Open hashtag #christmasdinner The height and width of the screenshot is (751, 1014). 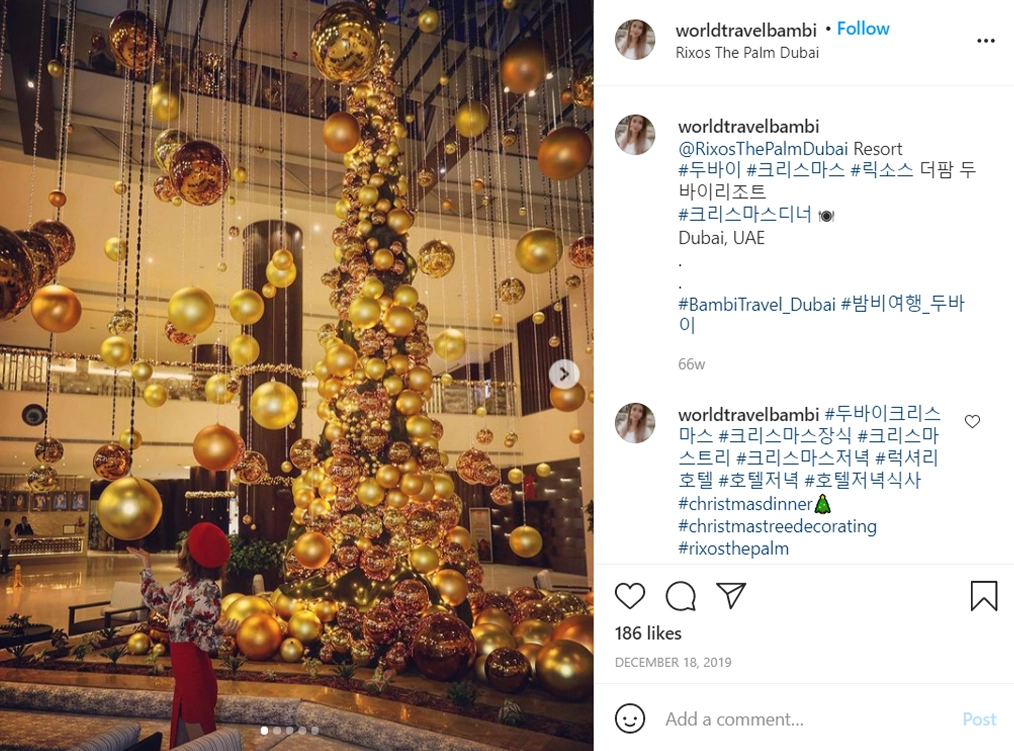click(745, 503)
